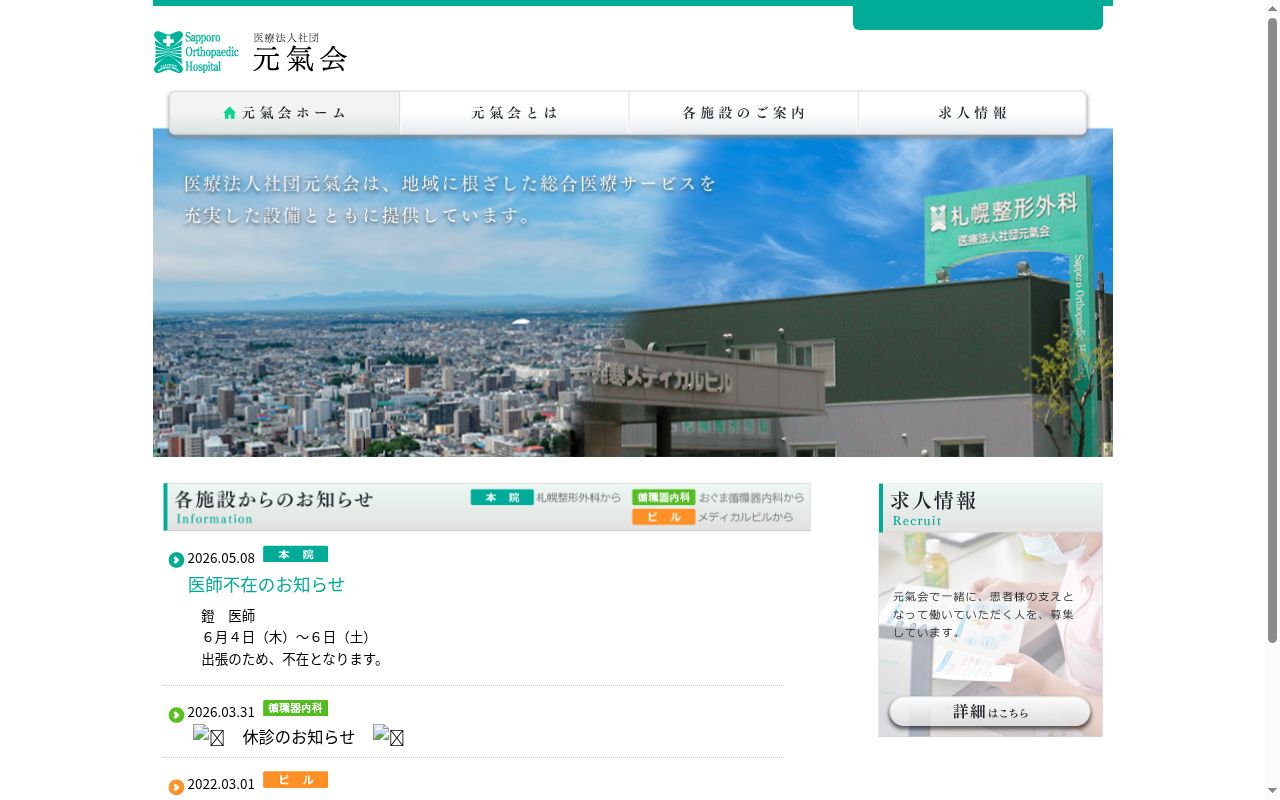Viewport: 1280px width, 800px height.
Task: Click the 休診のお知らせ text
Action: coord(299,737)
